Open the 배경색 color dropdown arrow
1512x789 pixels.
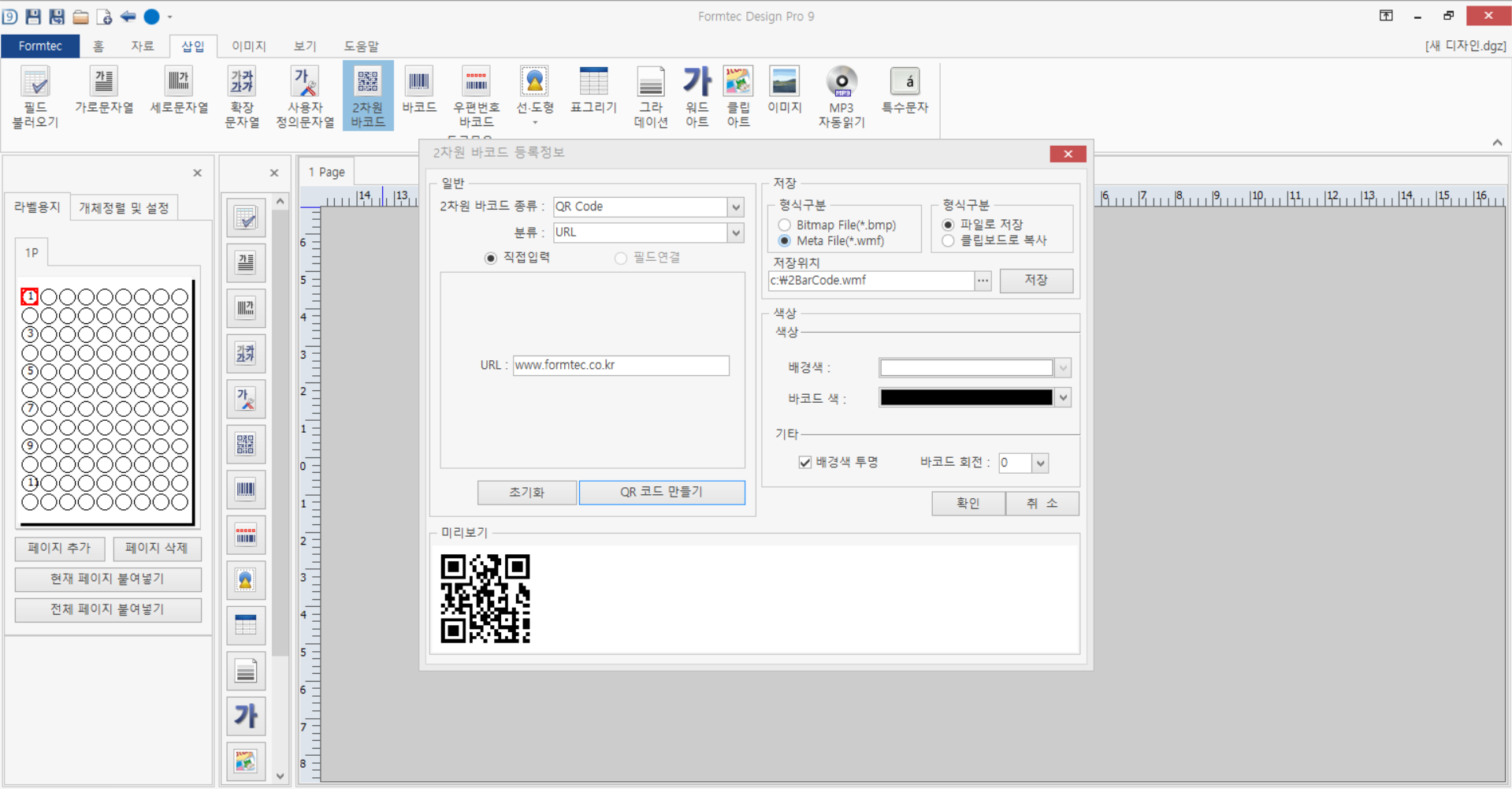pos(1063,367)
